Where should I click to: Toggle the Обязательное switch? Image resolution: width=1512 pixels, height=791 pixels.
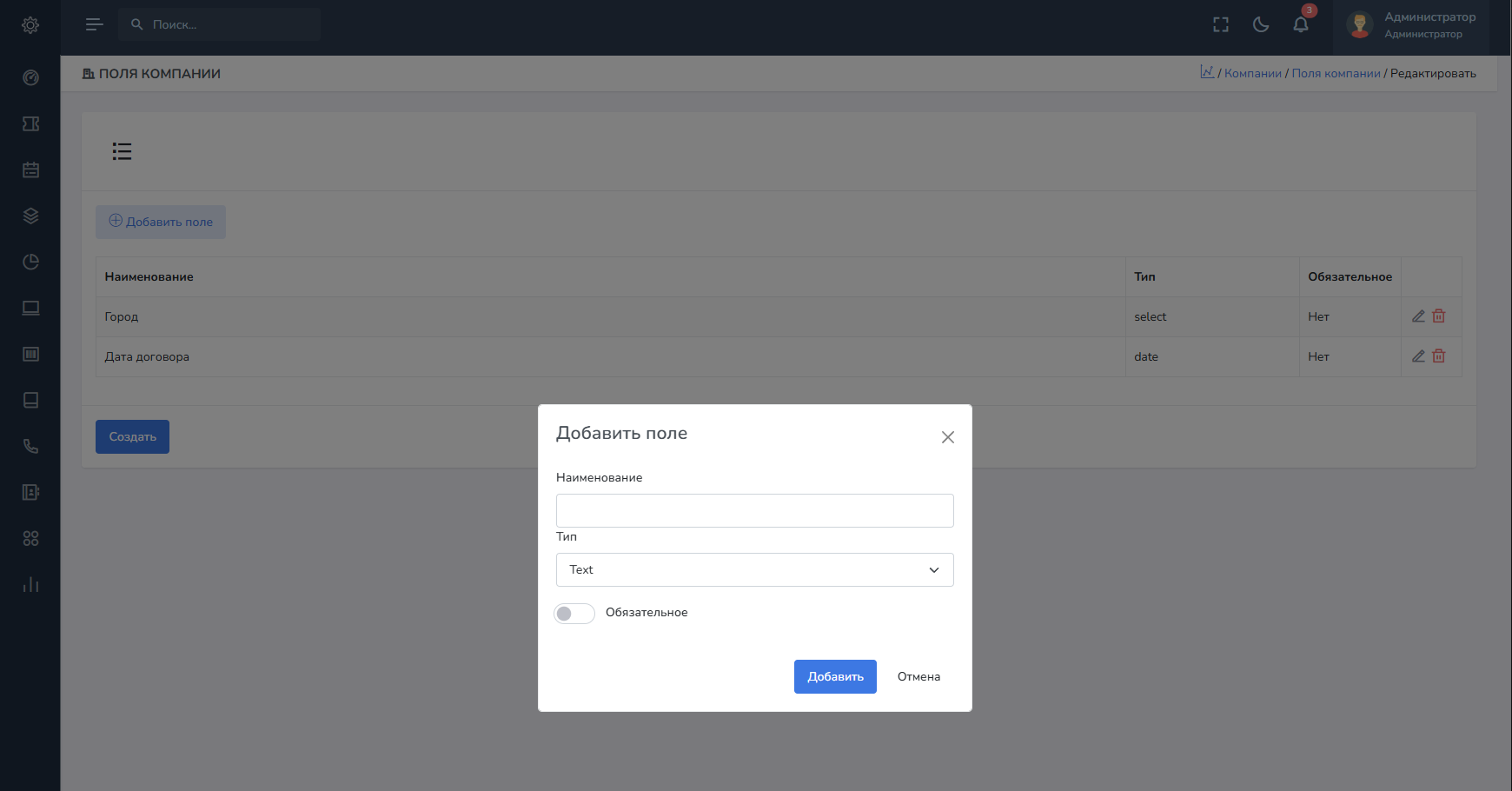click(x=574, y=614)
